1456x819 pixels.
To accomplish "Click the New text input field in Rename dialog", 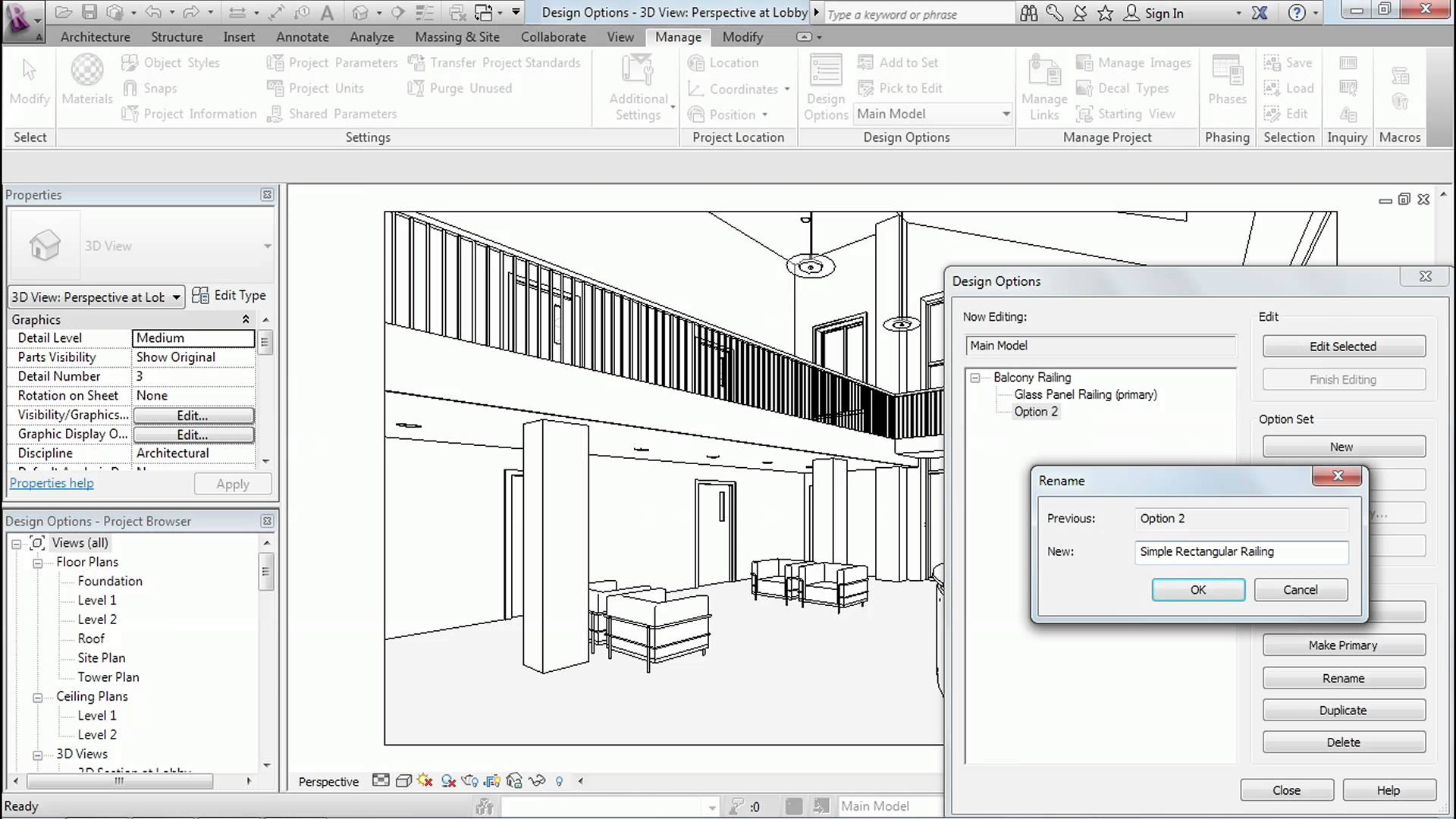I will pyautogui.click(x=1242, y=551).
